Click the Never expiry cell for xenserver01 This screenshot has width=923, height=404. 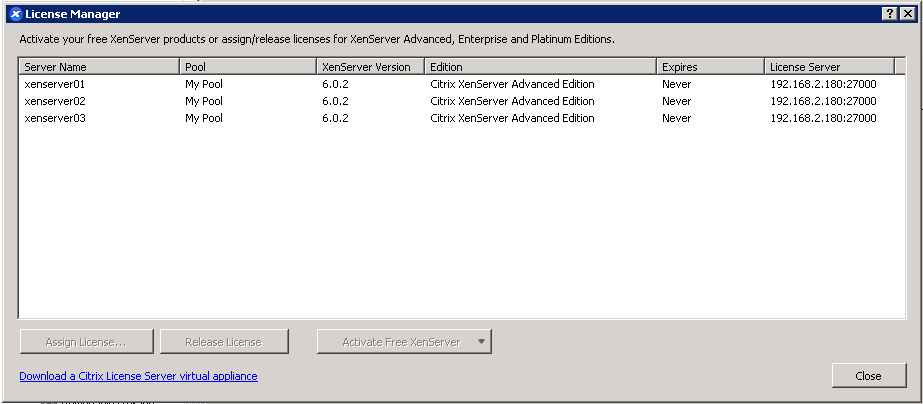point(676,84)
